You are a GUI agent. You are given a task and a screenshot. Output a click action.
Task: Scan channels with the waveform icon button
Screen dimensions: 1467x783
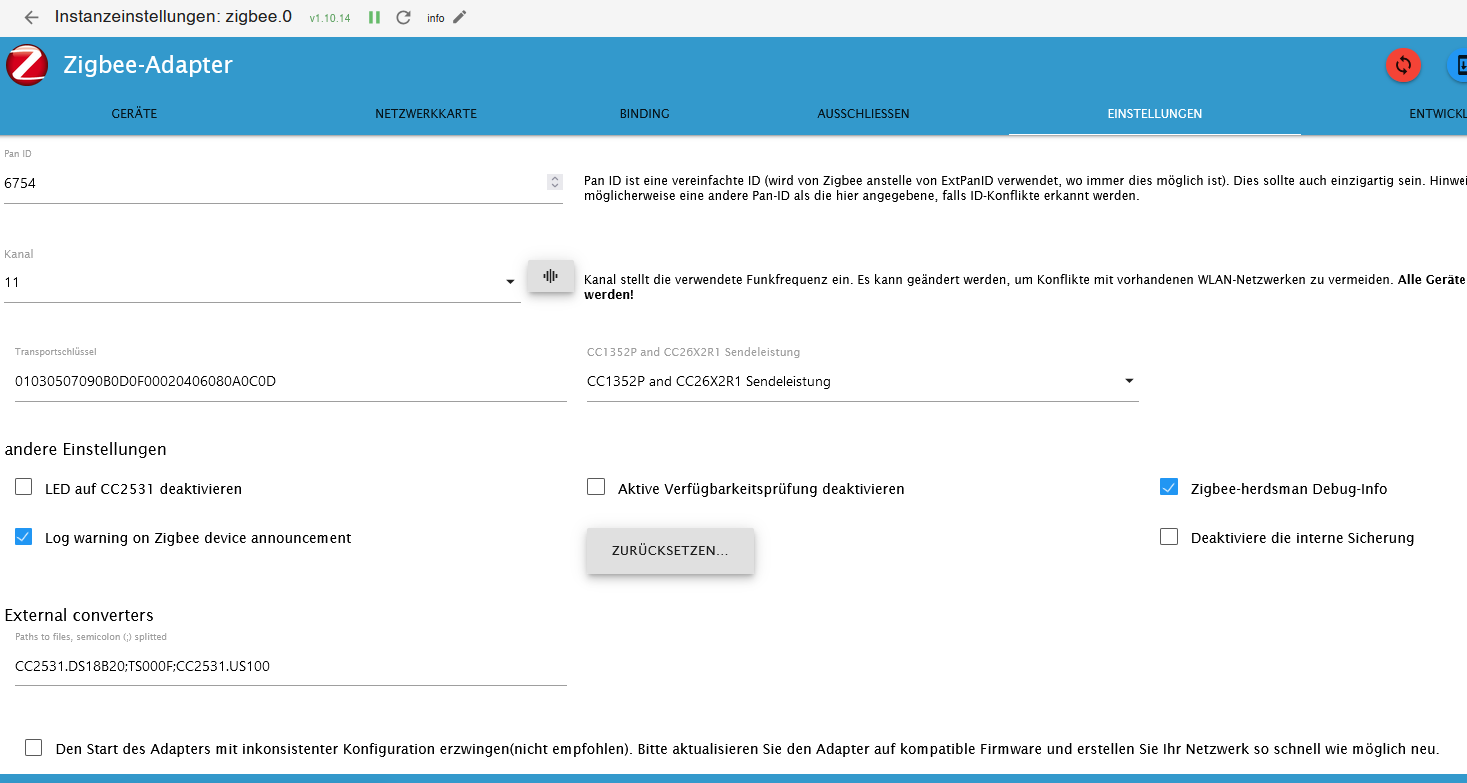(x=551, y=276)
